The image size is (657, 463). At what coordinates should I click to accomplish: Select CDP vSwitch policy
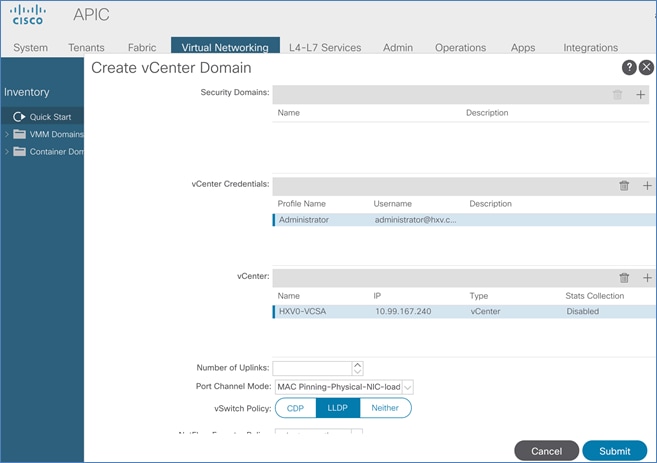pos(295,408)
